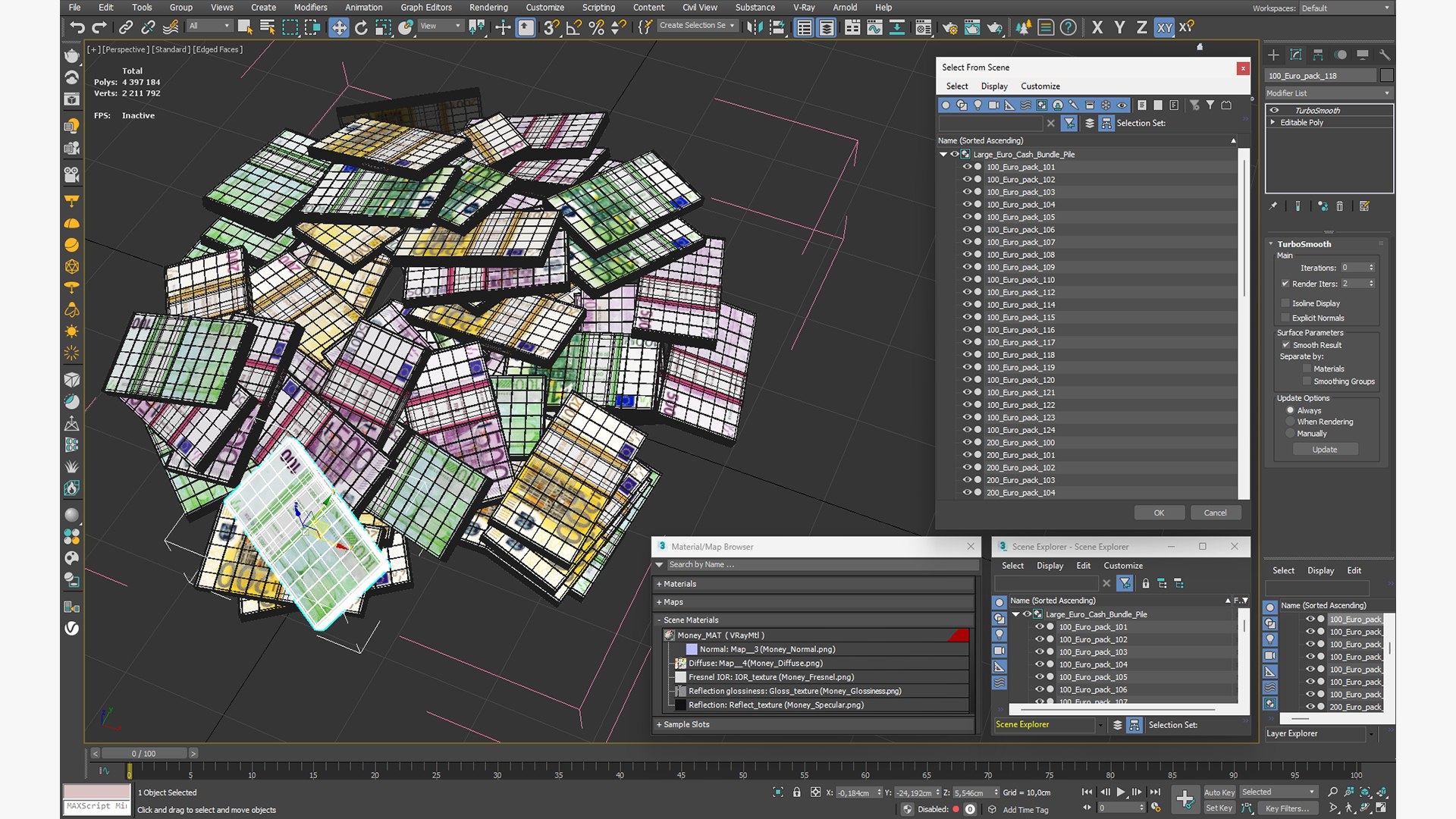Viewport: 1456px width, 819px height.
Task: Open the Rendering menu
Action: (488, 8)
